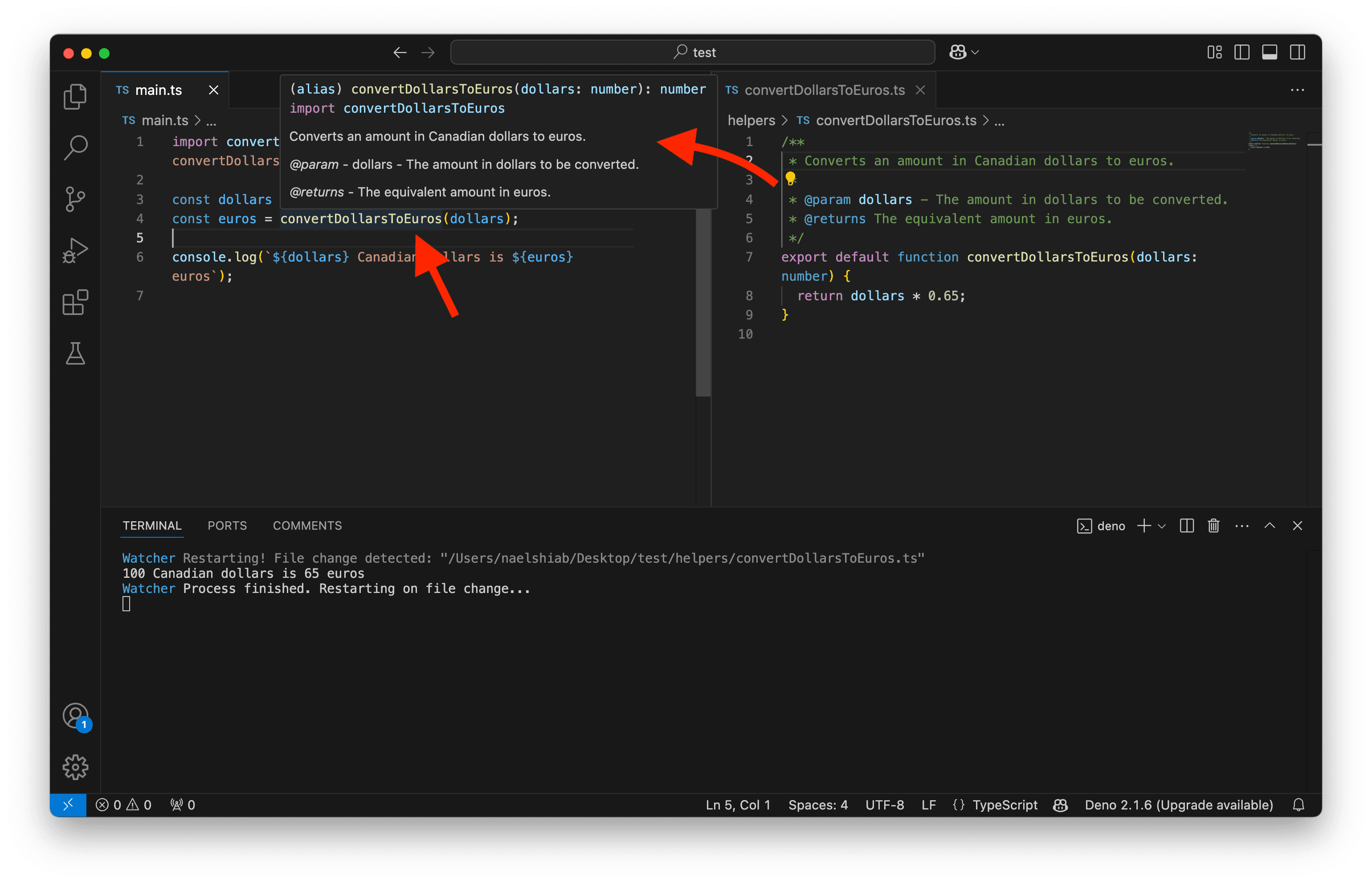Toggle the primary side bar
Image resolution: width=1372 pixels, height=883 pixels.
pos(1241,53)
